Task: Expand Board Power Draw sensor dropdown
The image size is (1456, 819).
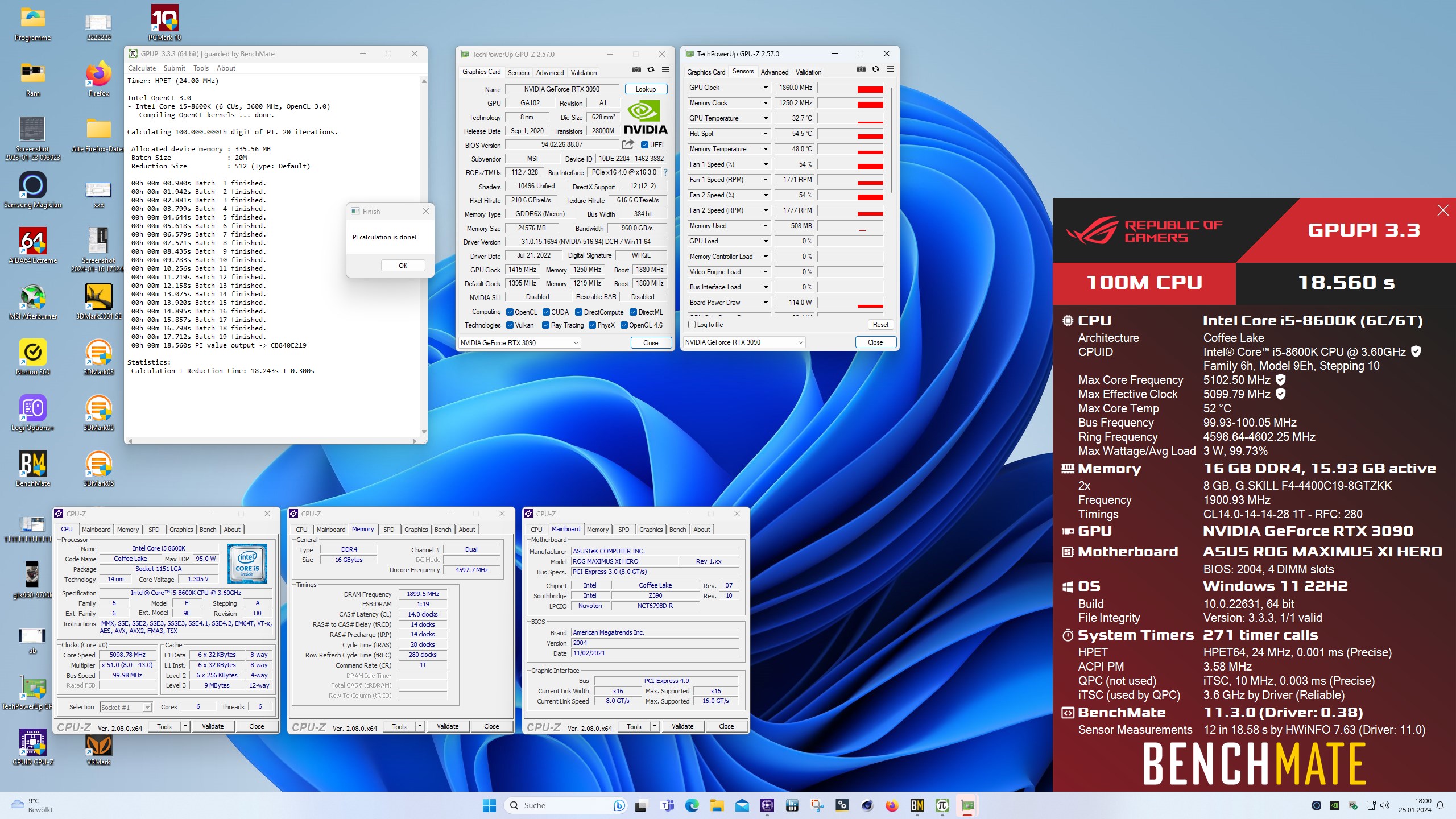Action: point(766,303)
